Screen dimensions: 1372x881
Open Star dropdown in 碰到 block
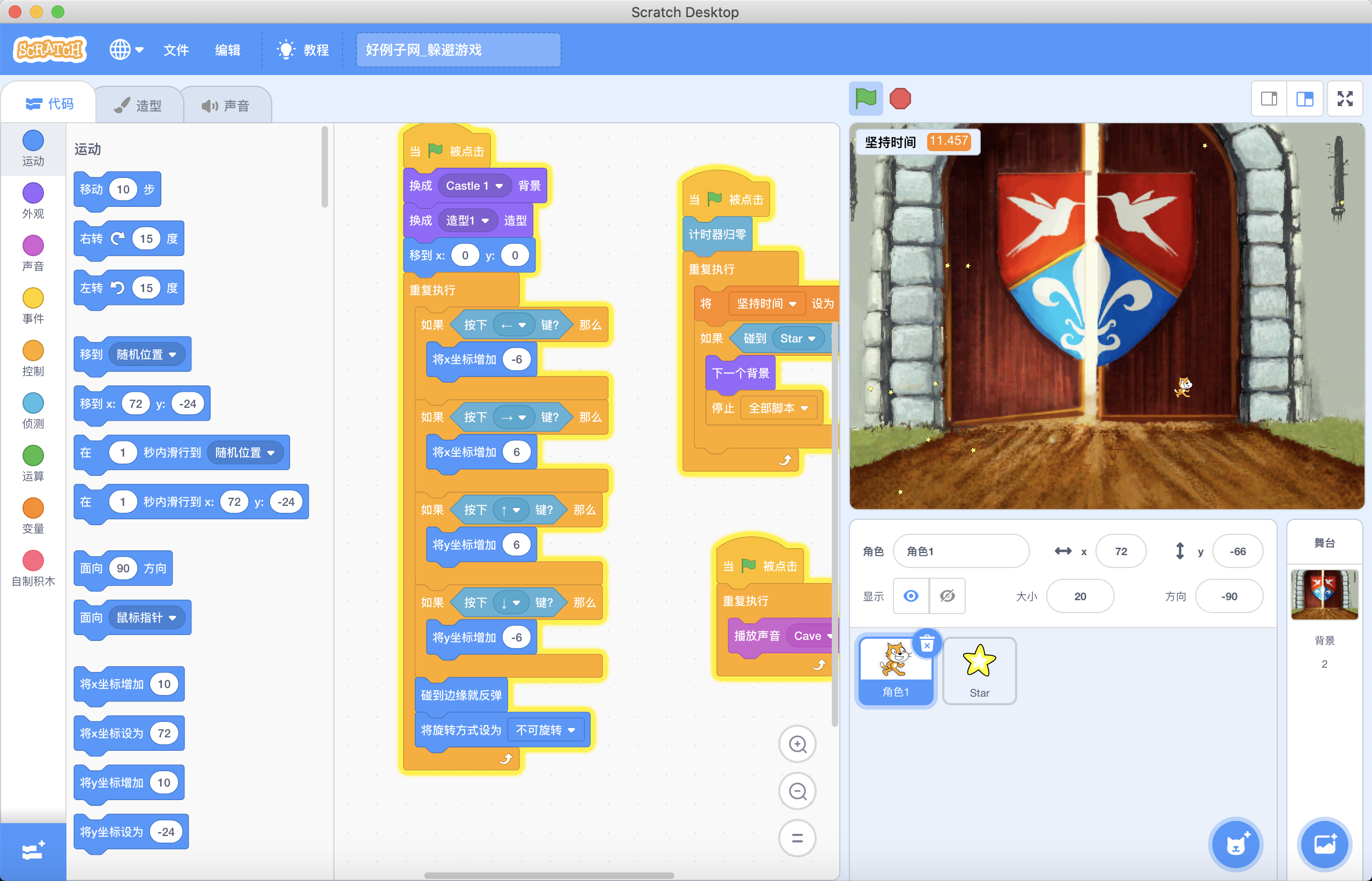[797, 339]
